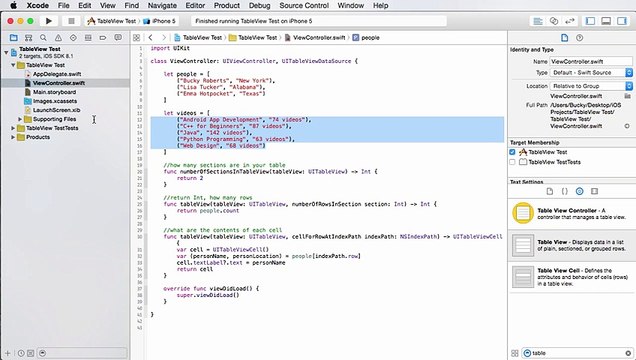636x360 pixels.
Task: Select Images.xcassets in navigator
Action: [55, 101]
